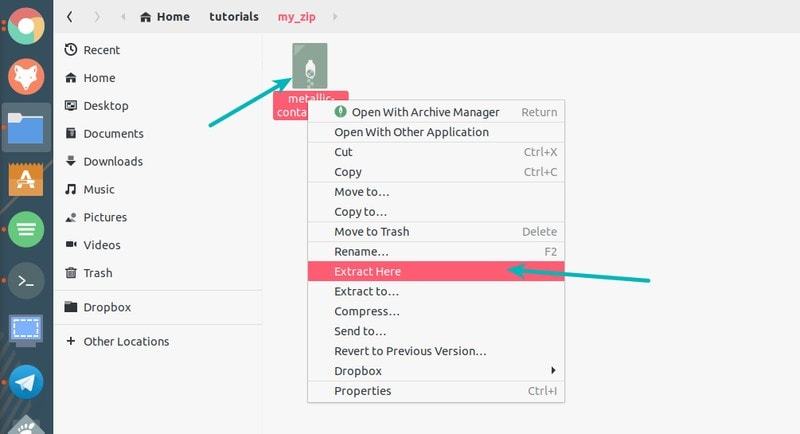Open Documents folder in the sidebar
This screenshot has width=800, height=434.
click(113, 133)
